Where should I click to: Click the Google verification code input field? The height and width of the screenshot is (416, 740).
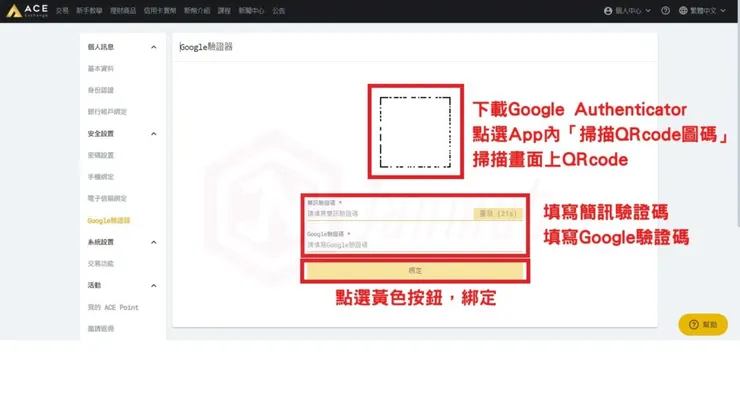pos(415,245)
